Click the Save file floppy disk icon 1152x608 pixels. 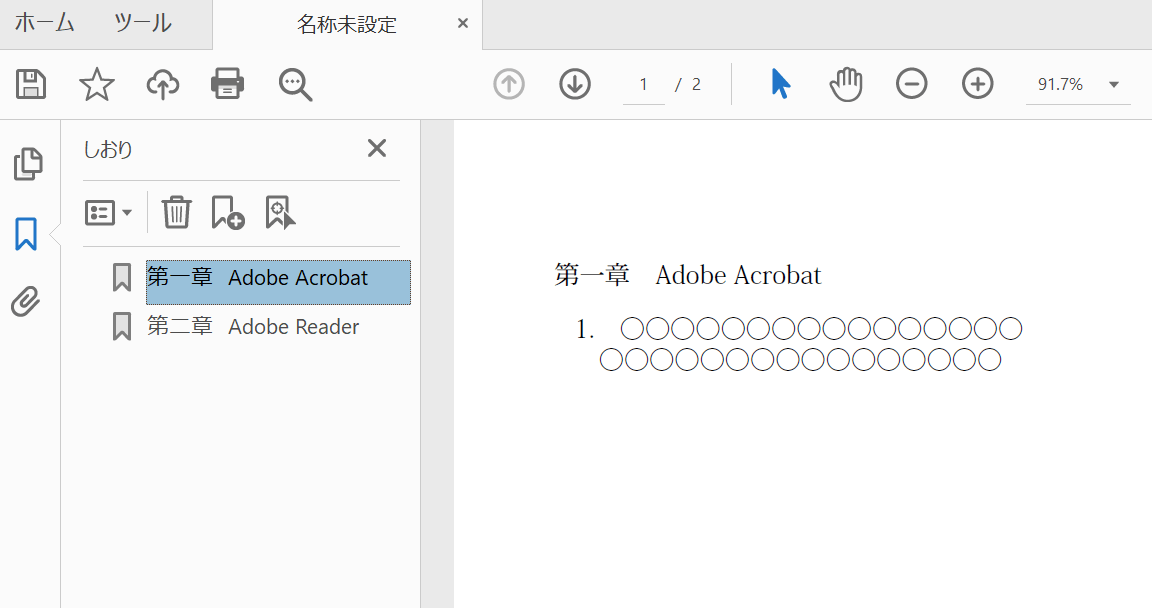(31, 84)
